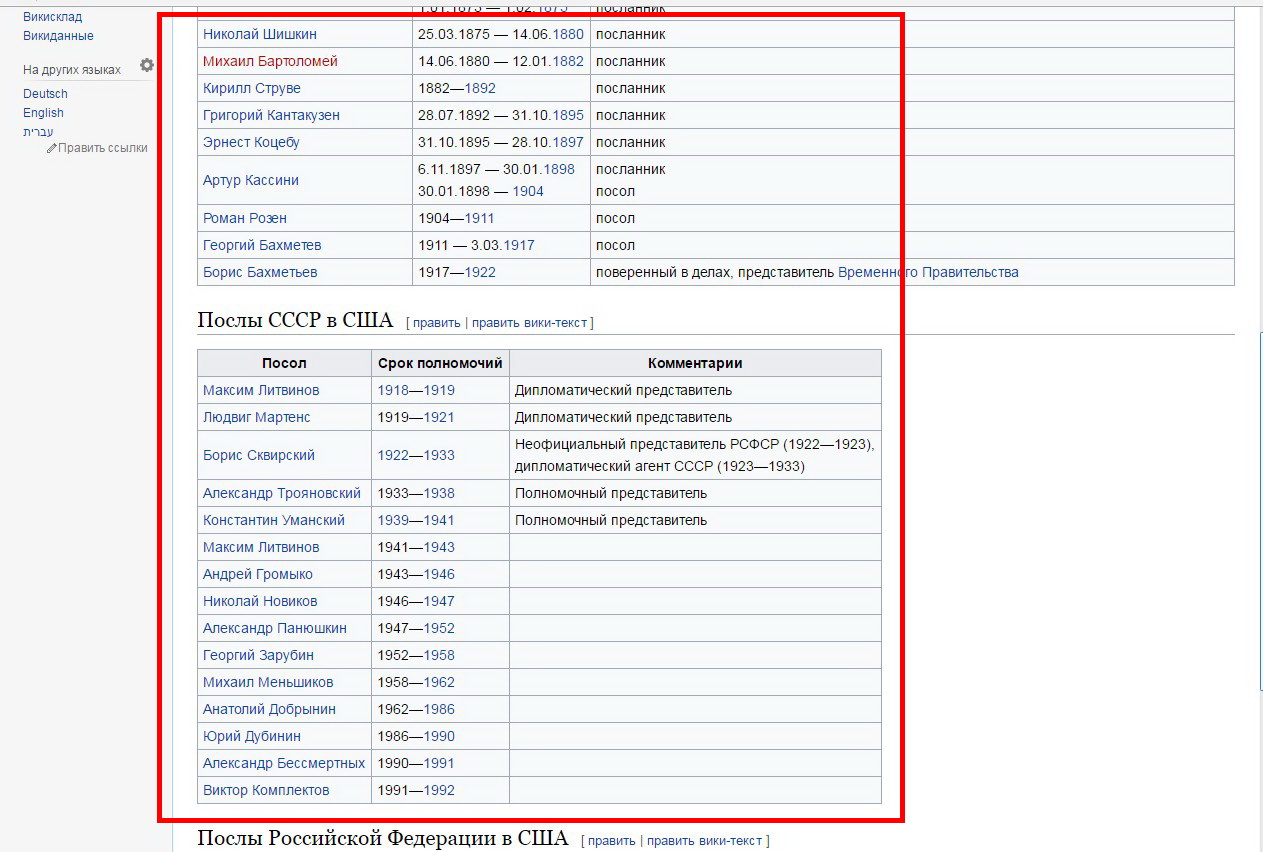Open the Константин Уманский link

pyautogui.click(x=273, y=520)
